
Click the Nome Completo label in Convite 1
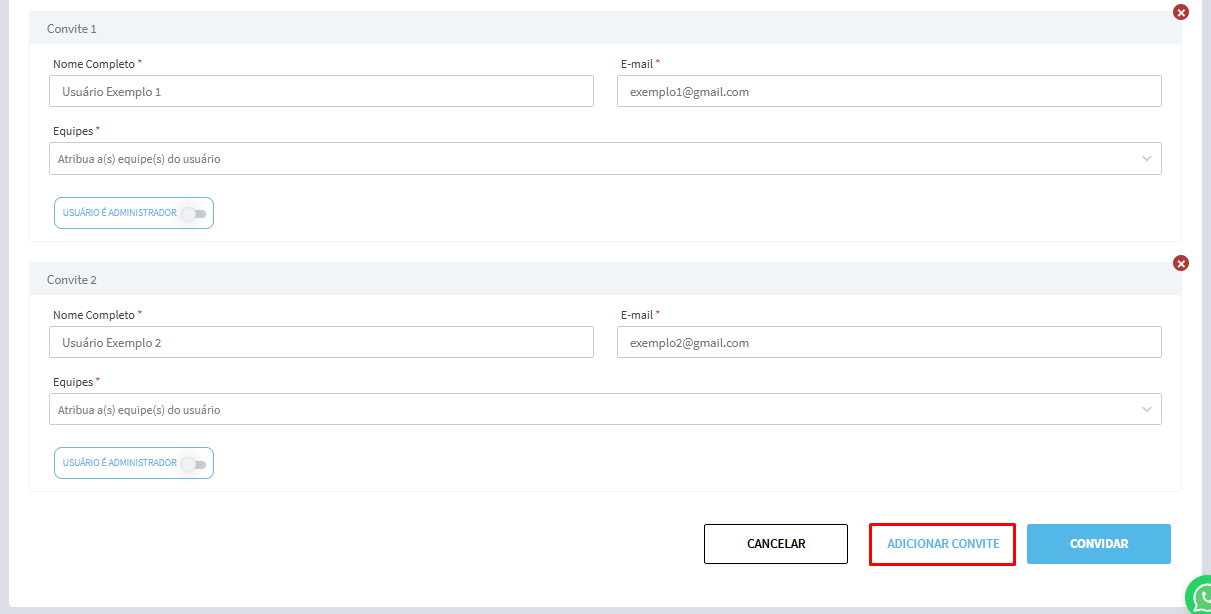(x=94, y=64)
